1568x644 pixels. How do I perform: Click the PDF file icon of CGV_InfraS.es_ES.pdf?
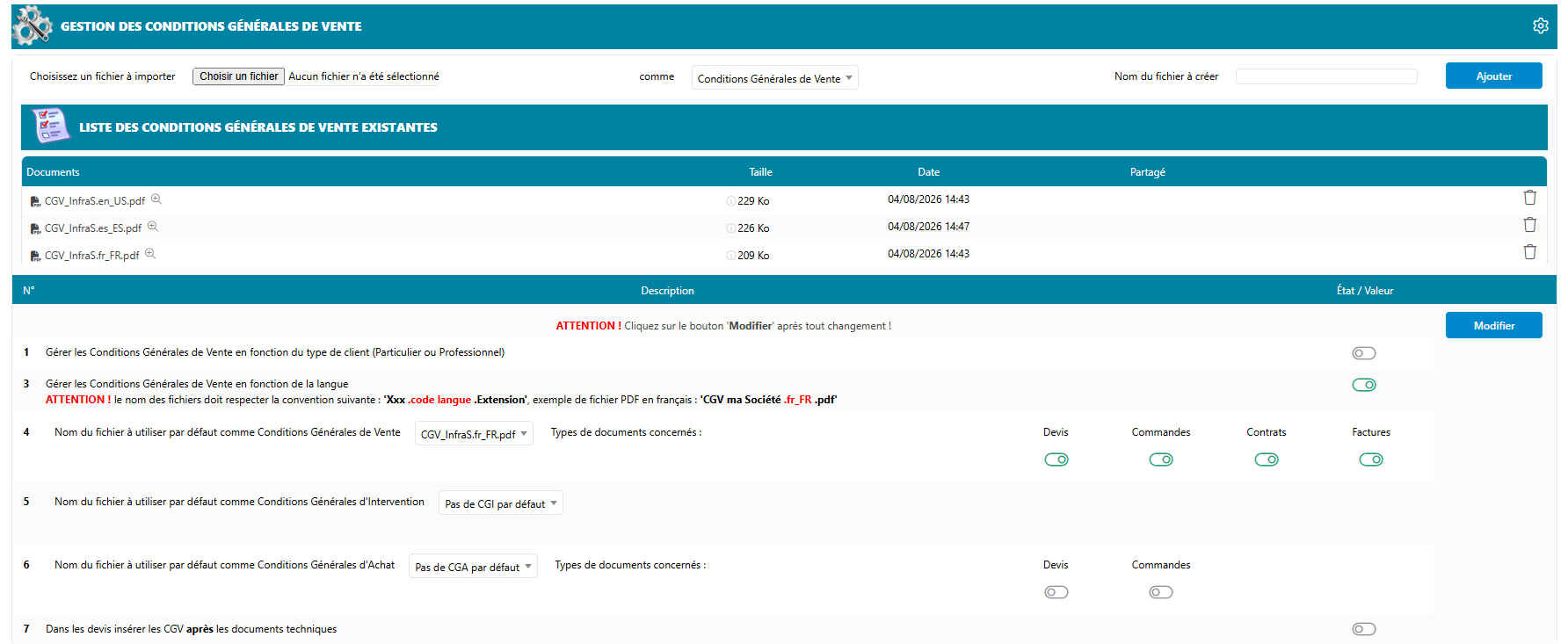coord(35,229)
